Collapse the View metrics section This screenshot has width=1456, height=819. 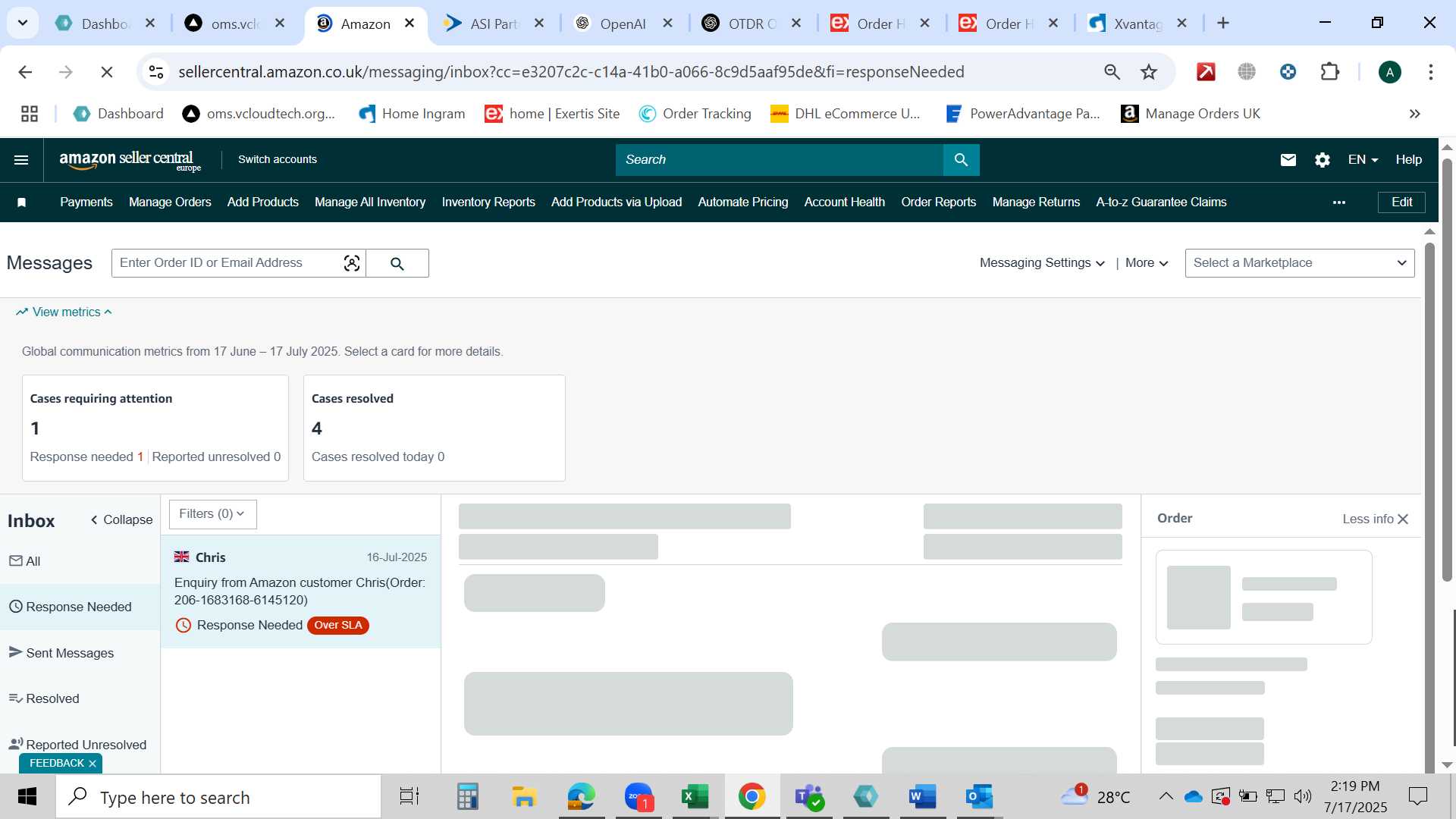[x=64, y=312]
